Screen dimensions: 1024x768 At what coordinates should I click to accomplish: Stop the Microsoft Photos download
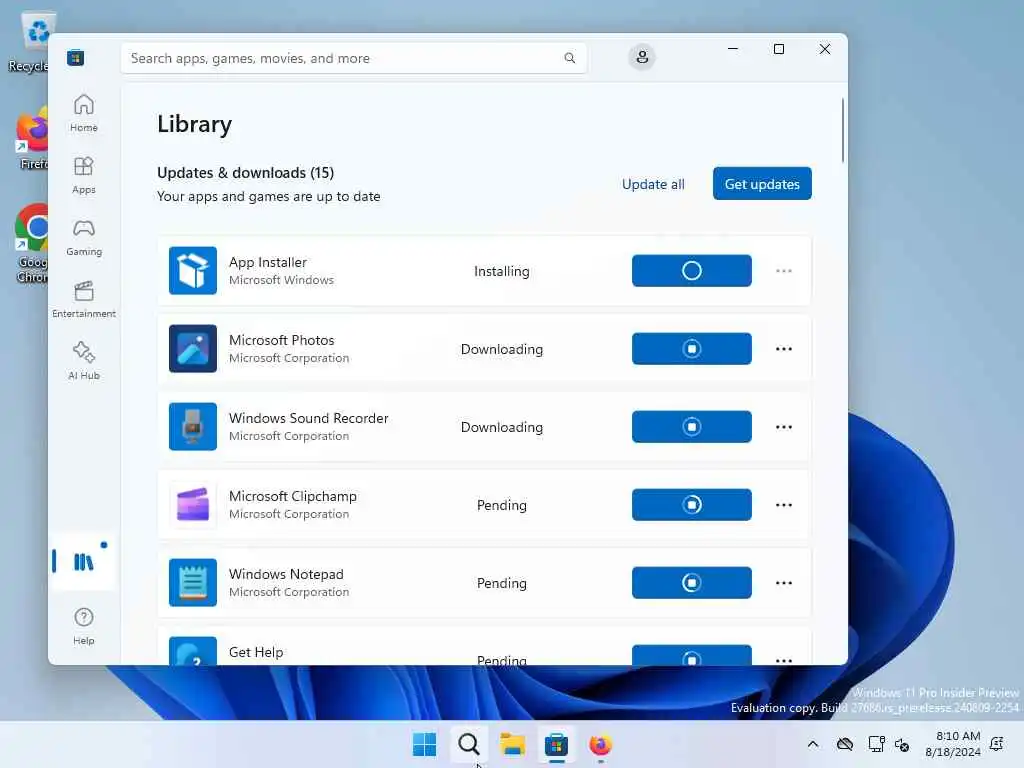pyautogui.click(x=692, y=349)
